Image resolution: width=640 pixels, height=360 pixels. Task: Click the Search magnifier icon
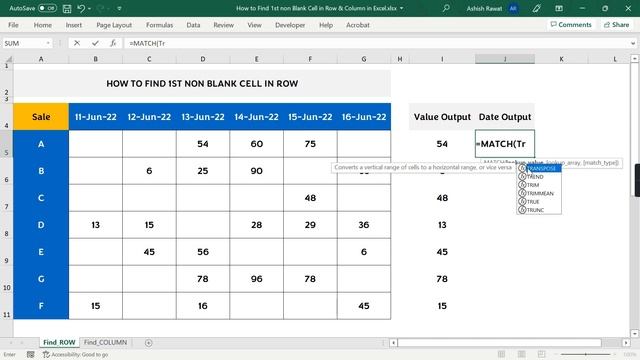(x=446, y=8)
